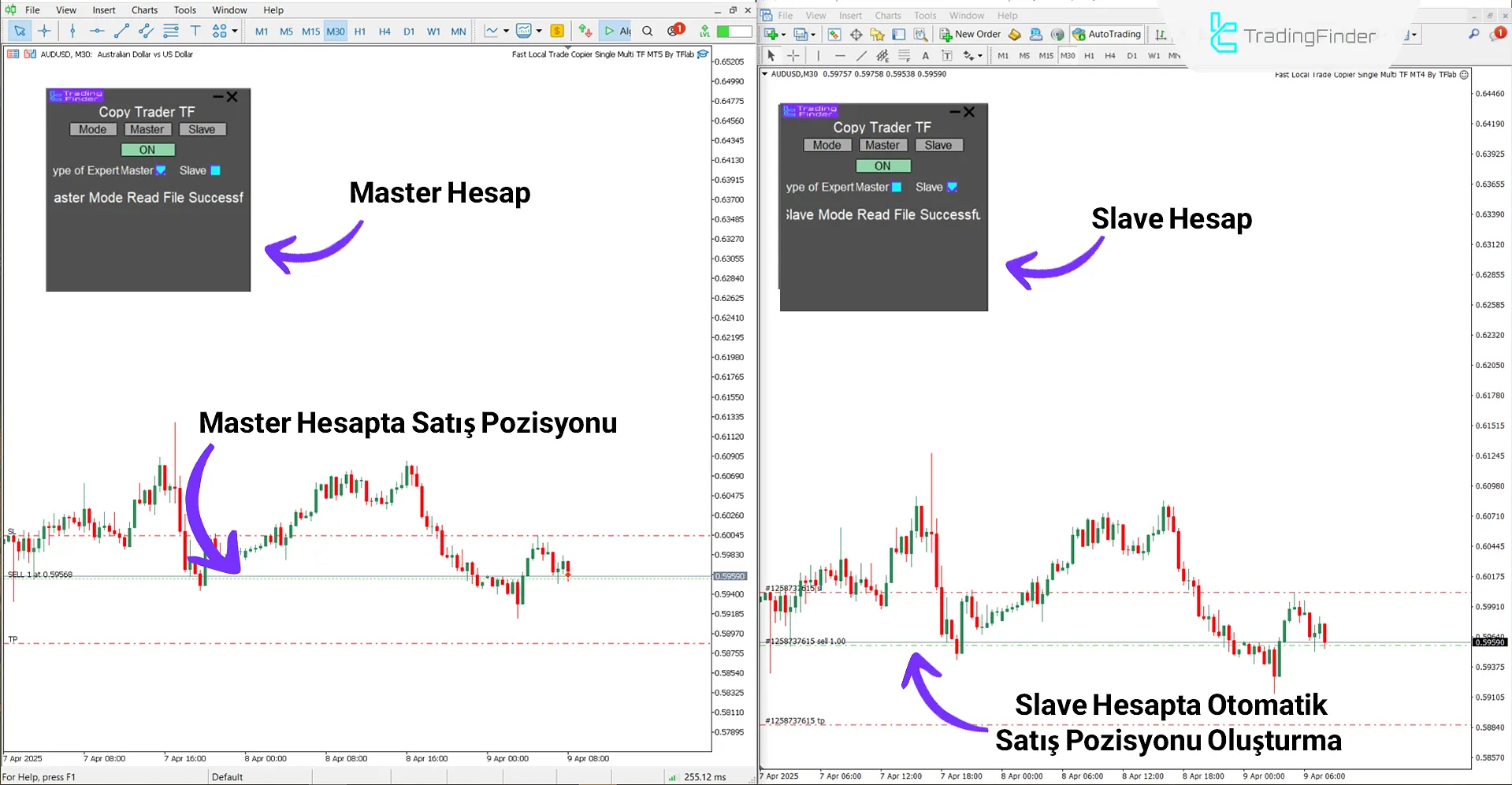Check the Master checkbox in left panel
The width and height of the screenshot is (1512, 785).
(161, 170)
